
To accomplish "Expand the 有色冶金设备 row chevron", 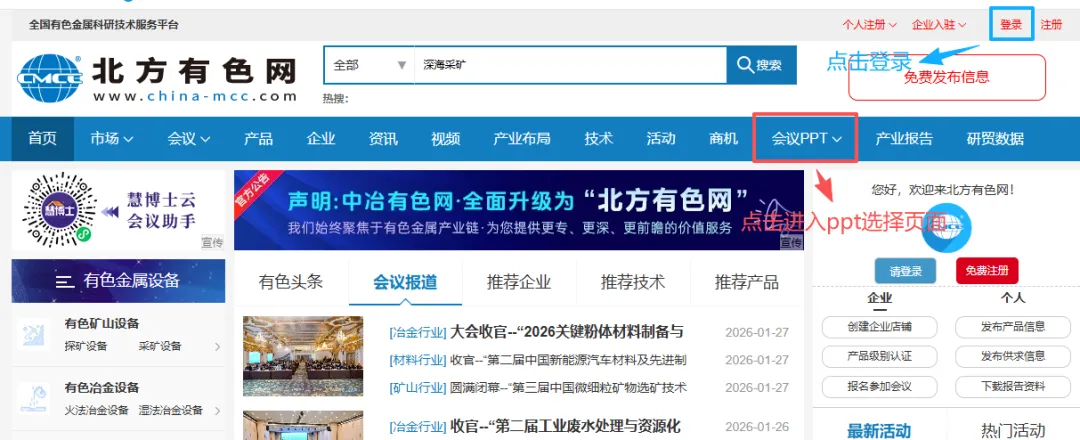I will [x=218, y=410].
